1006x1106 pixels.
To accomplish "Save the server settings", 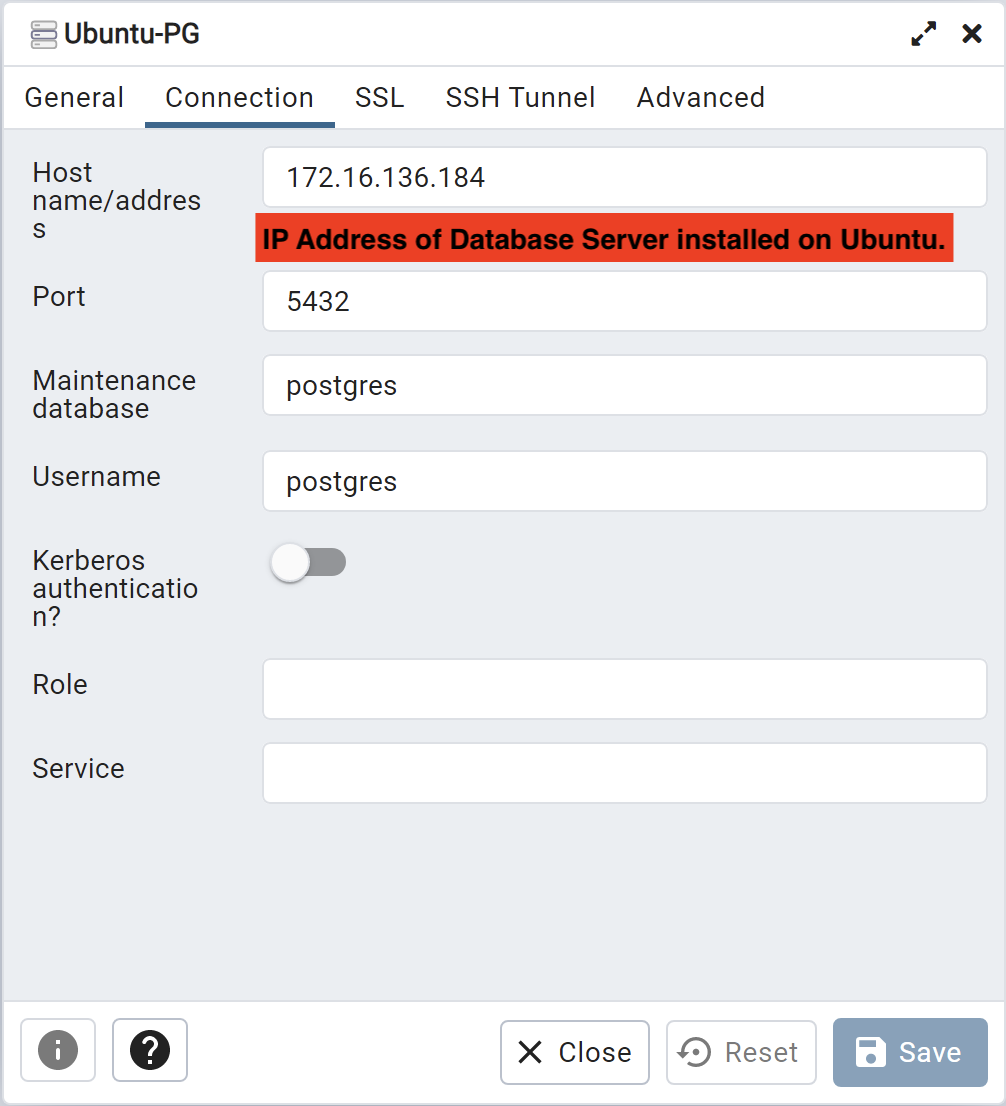I will click(910, 1052).
